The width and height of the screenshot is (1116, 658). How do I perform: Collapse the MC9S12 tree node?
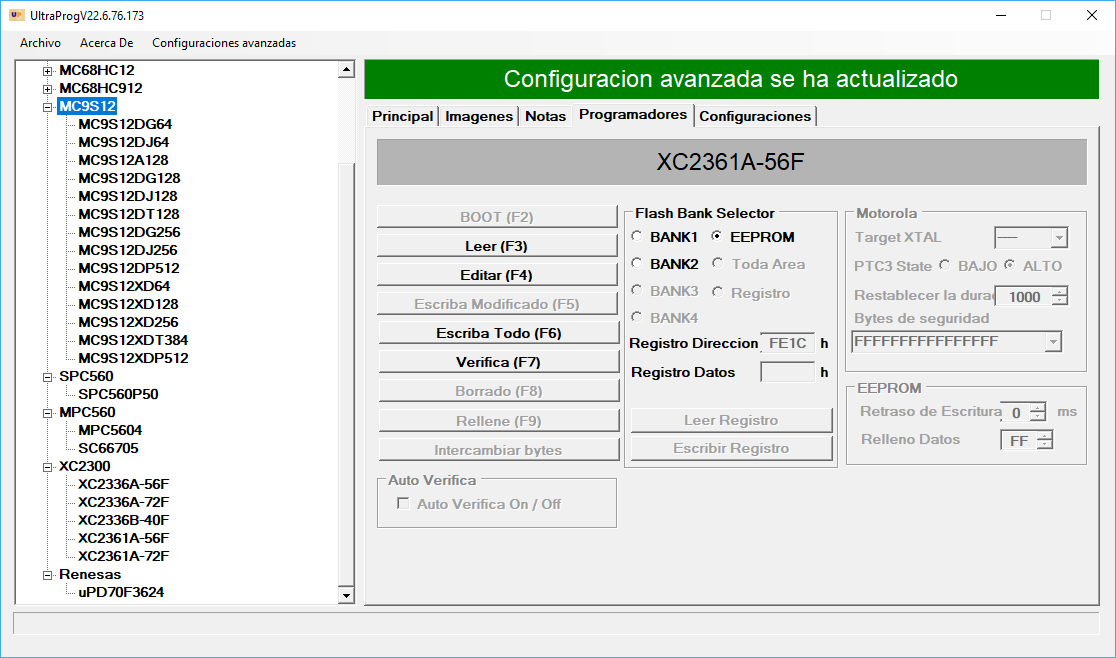point(47,107)
